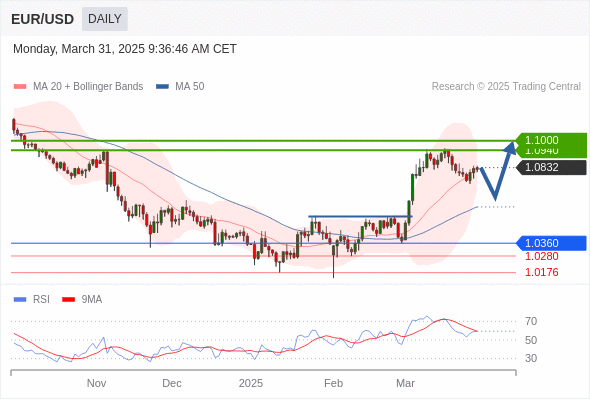This screenshot has height=400, width=590.
Task: Click the blue forecast arrow head
Action: [511, 148]
